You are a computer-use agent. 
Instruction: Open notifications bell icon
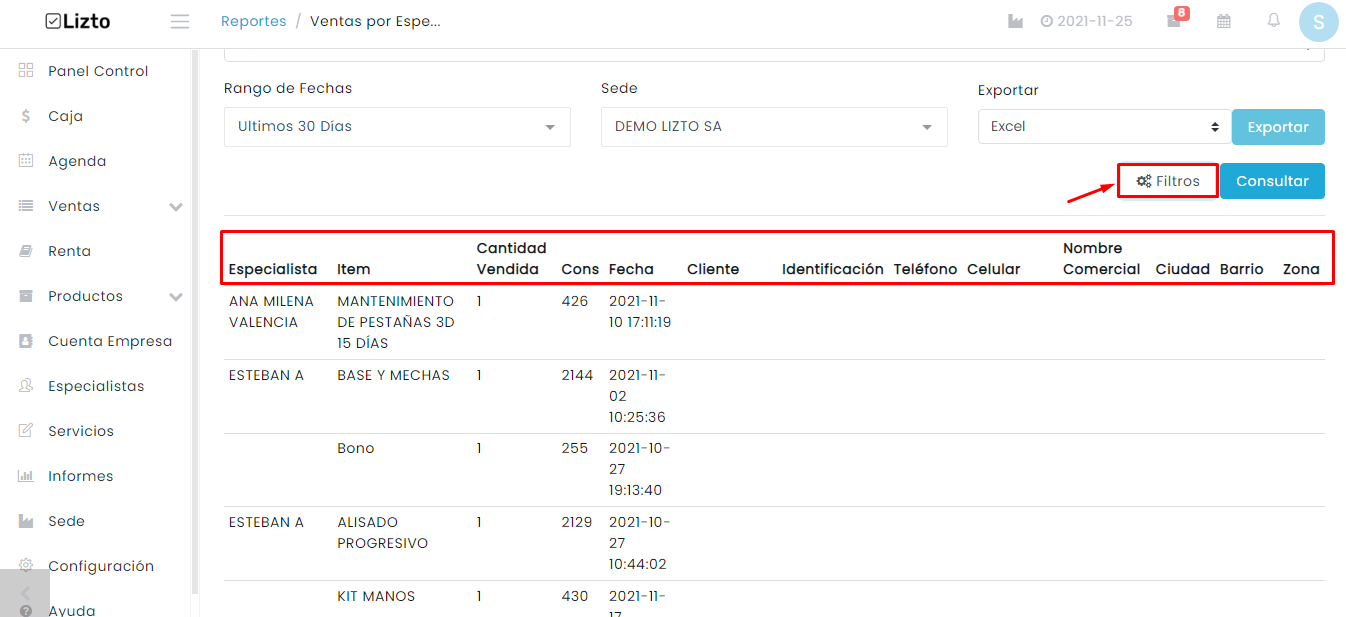click(x=1273, y=20)
